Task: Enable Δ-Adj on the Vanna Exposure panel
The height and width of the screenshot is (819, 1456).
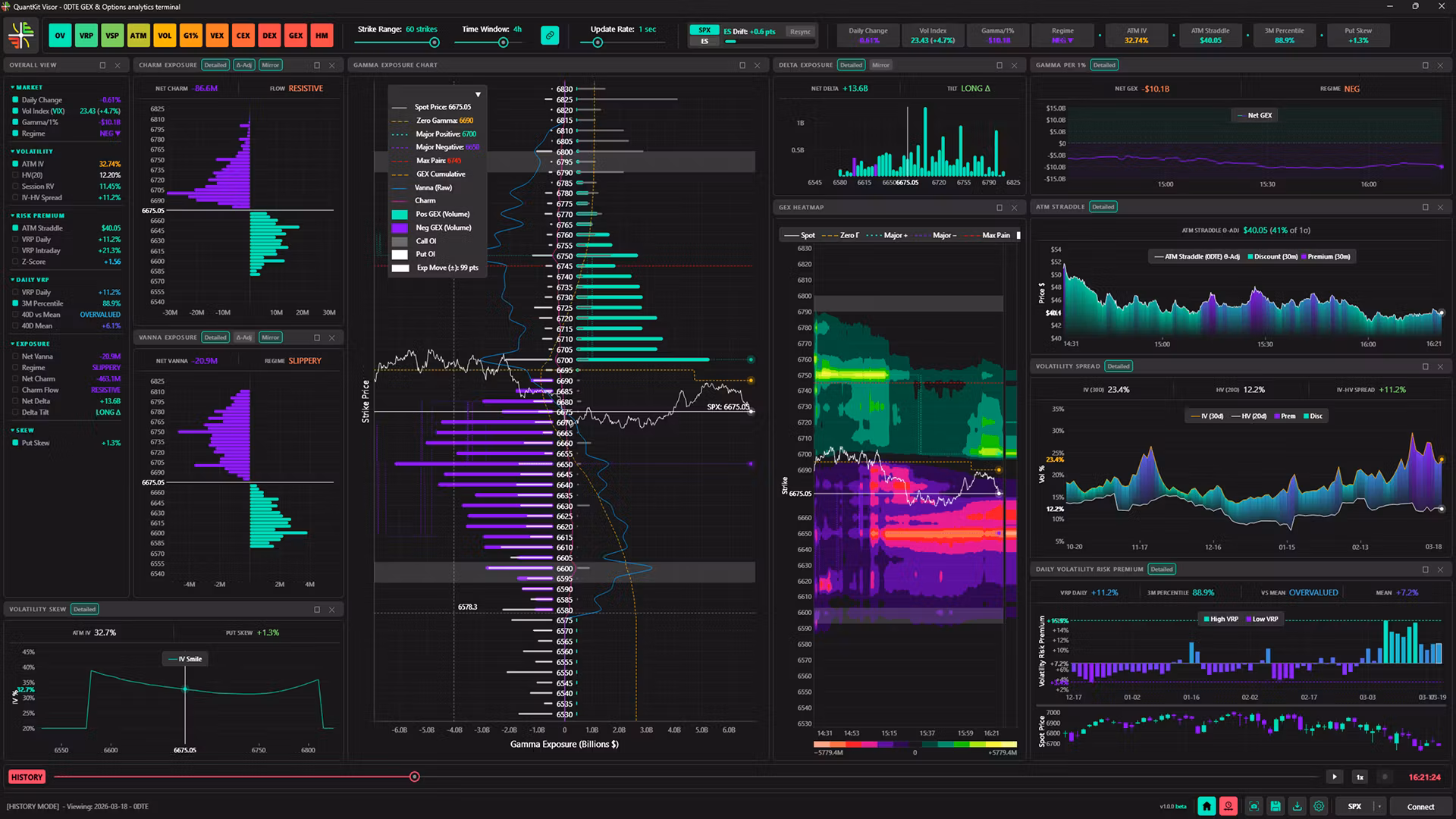Action: point(243,337)
